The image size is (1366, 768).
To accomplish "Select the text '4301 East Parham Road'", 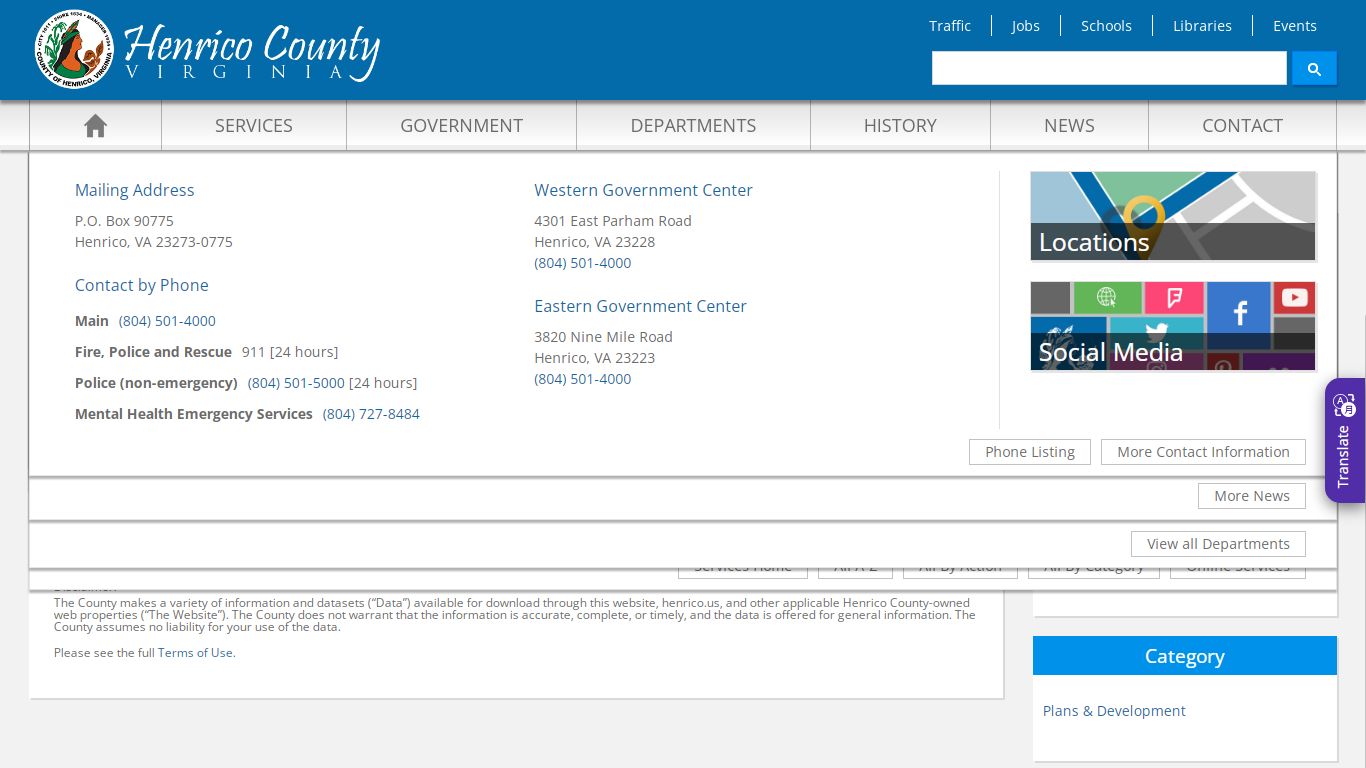I will click(613, 221).
